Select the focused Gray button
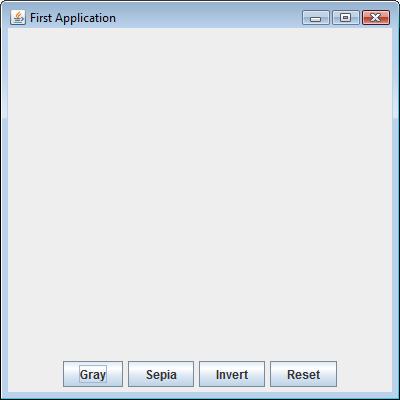This screenshot has width=400, height=400. click(x=93, y=374)
